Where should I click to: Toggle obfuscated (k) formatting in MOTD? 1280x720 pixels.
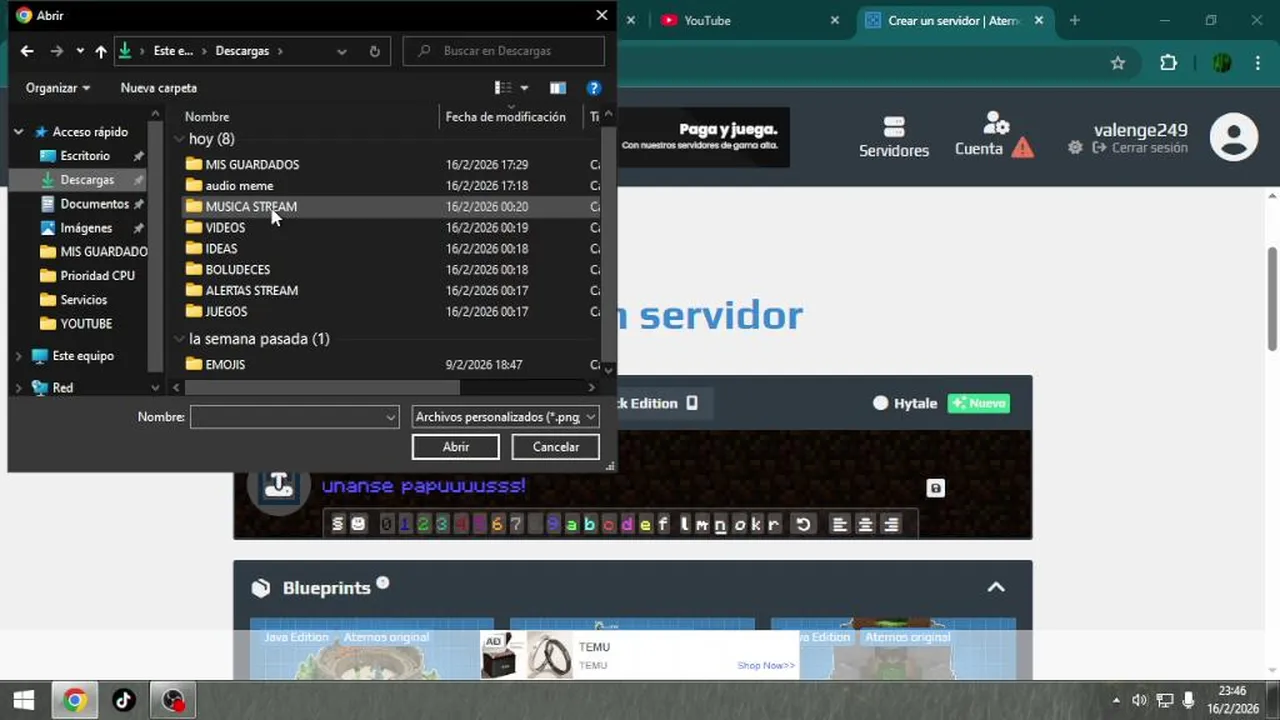coord(756,524)
